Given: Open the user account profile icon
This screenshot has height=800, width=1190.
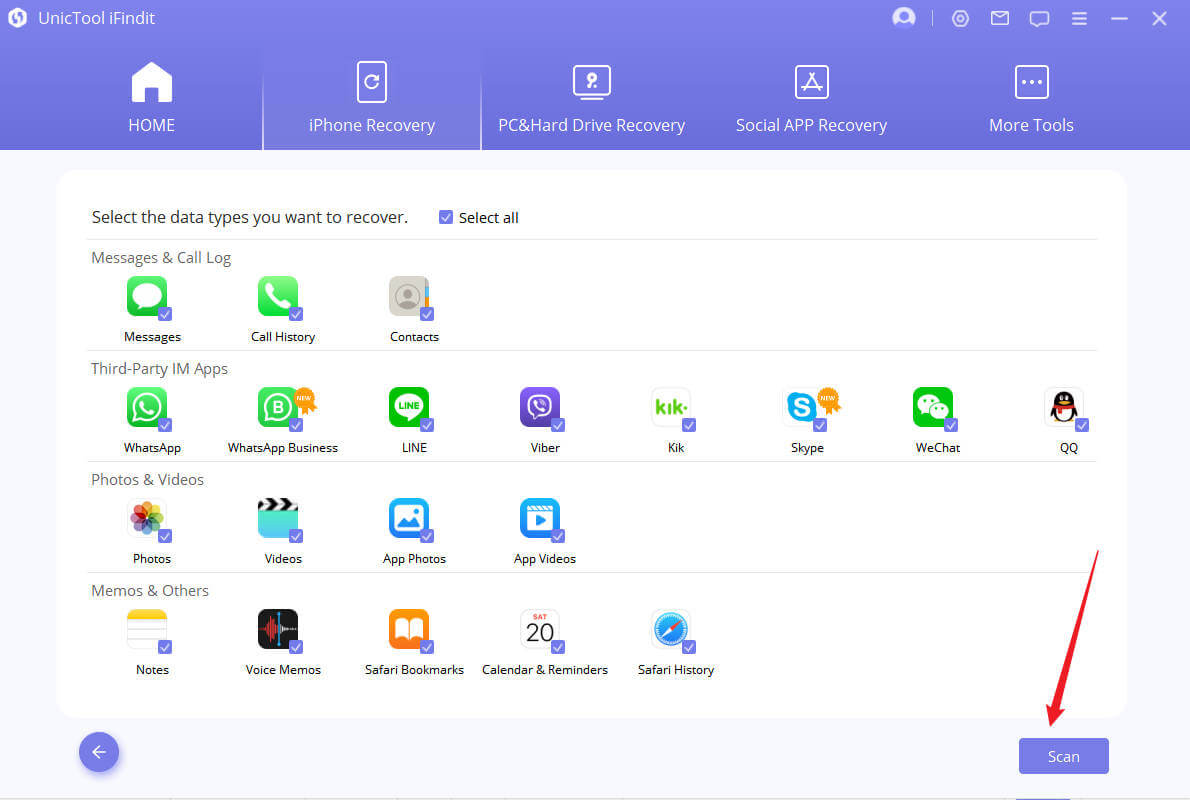Looking at the screenshot, I should point(904,18).
